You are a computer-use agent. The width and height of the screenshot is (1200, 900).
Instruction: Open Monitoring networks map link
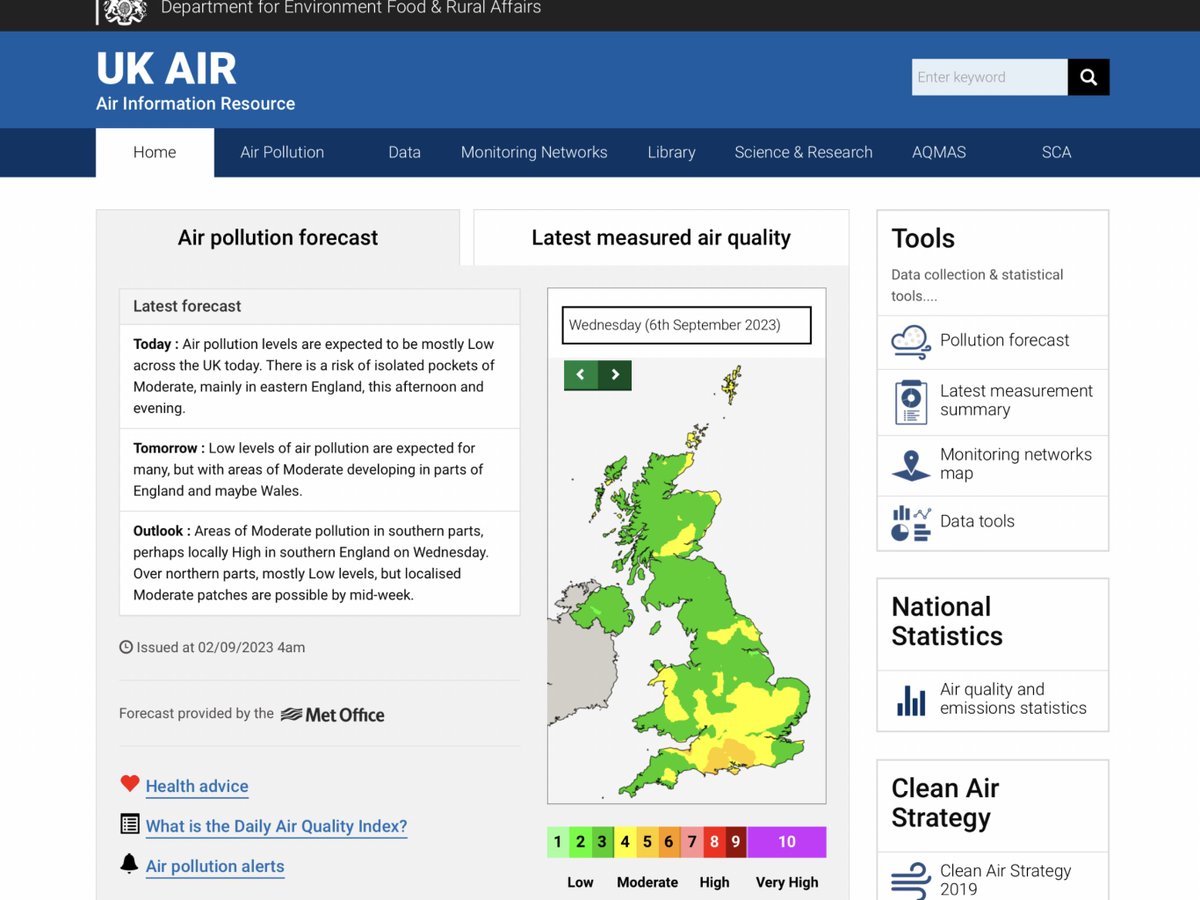(x=1015, y=463)
